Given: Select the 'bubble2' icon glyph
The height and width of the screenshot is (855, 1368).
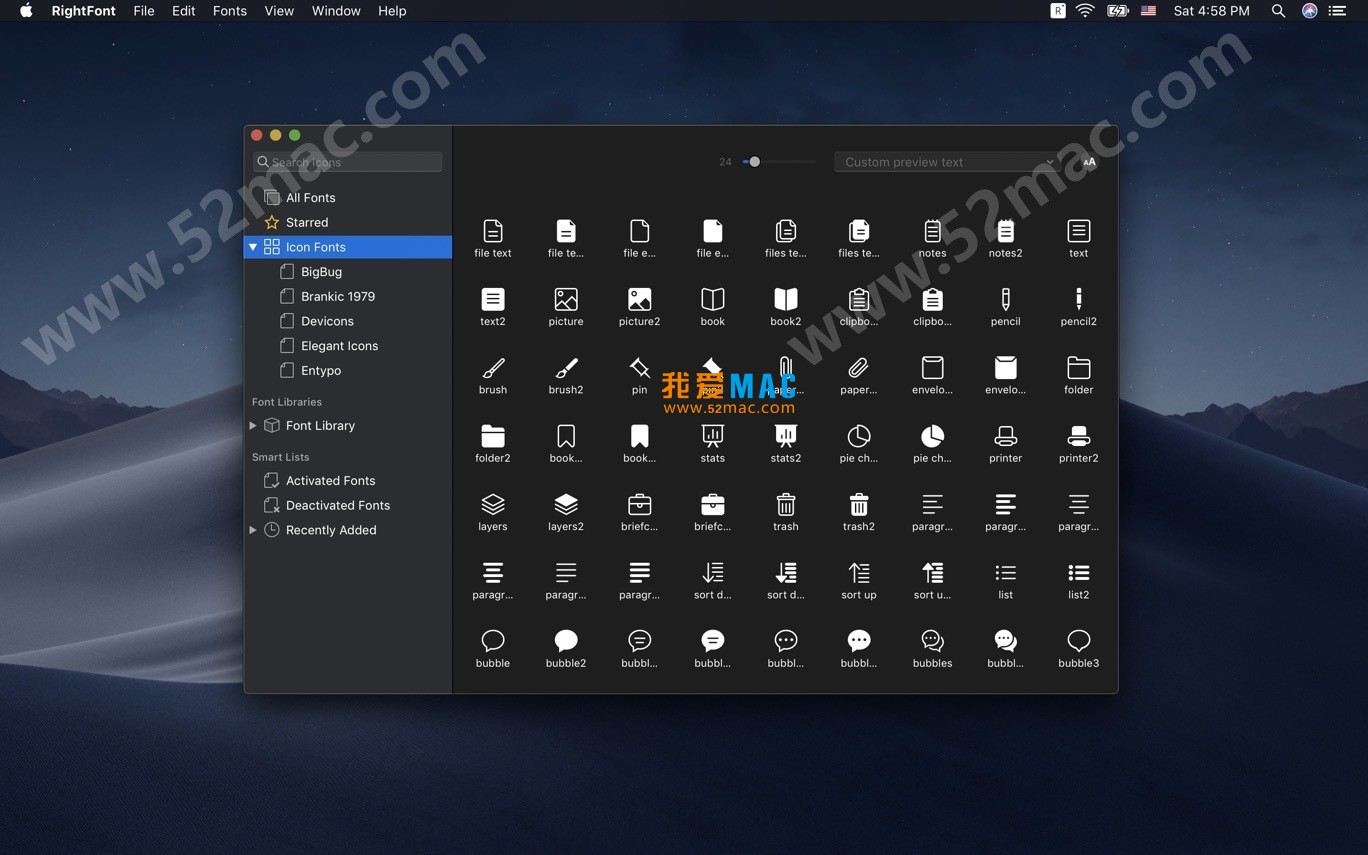Looking at the screenshot, I should (x=566, y=641).
